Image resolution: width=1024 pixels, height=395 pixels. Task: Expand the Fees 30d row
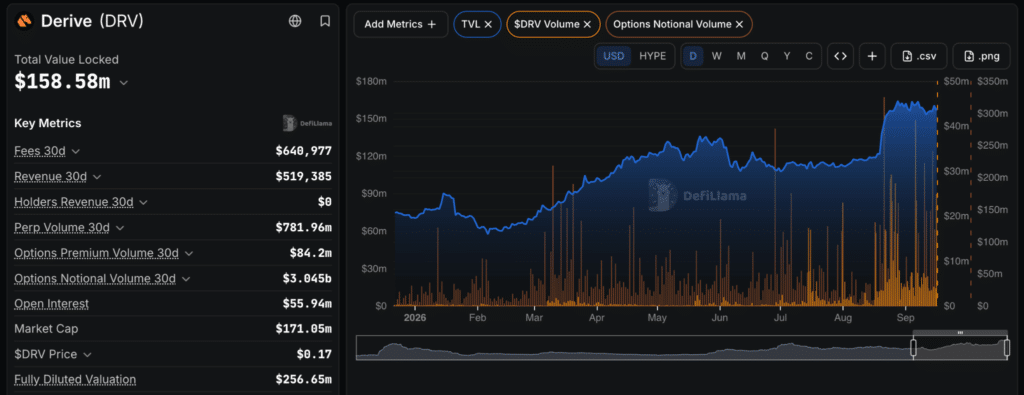point(76,151)
